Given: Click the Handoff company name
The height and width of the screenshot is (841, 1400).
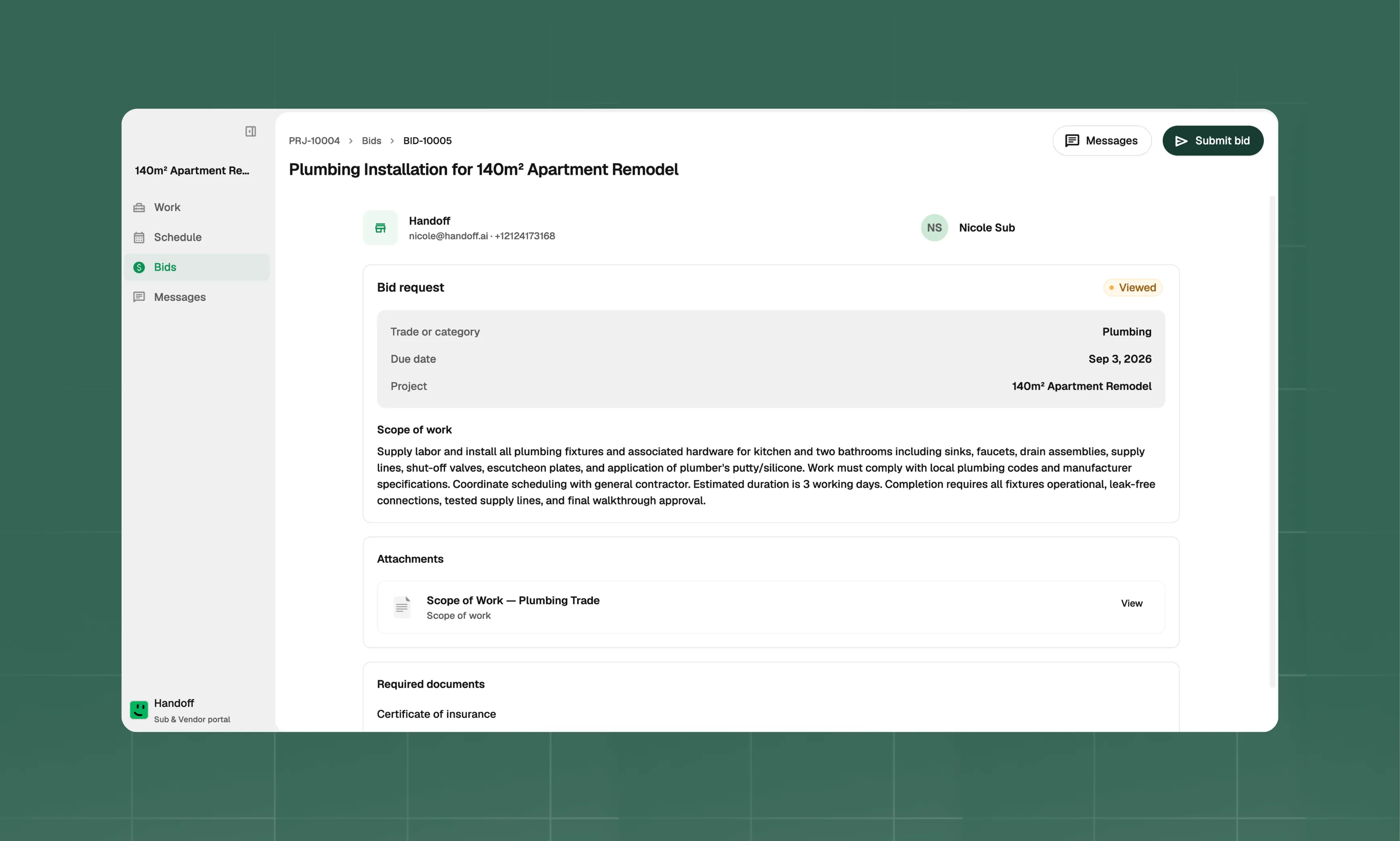Looking at the screenshot, I should [x=429, y=221].
